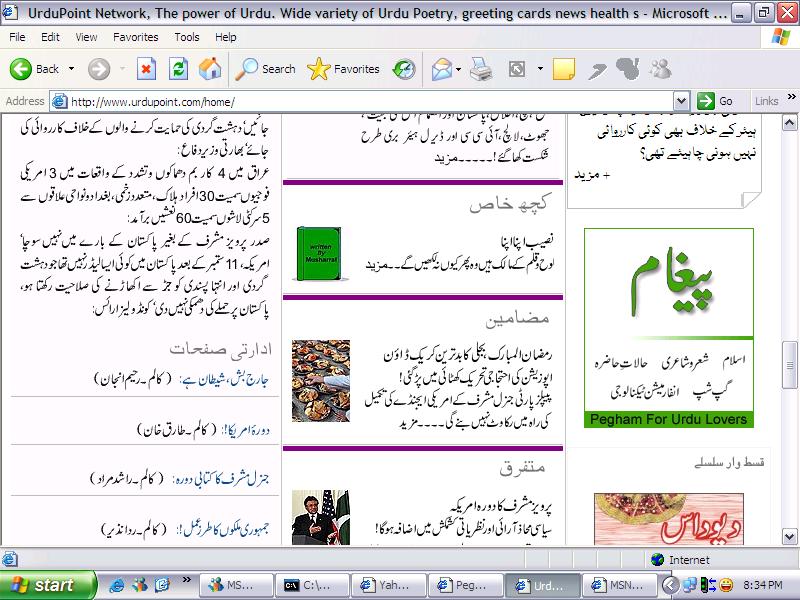Print the current page

pos(481,69)
